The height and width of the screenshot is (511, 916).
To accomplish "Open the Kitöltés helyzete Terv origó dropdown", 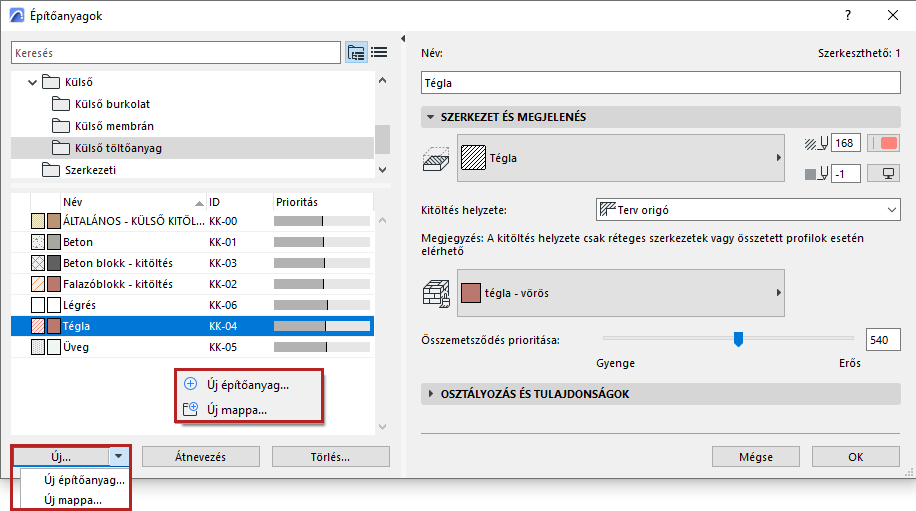I will [x=748, y=210].
